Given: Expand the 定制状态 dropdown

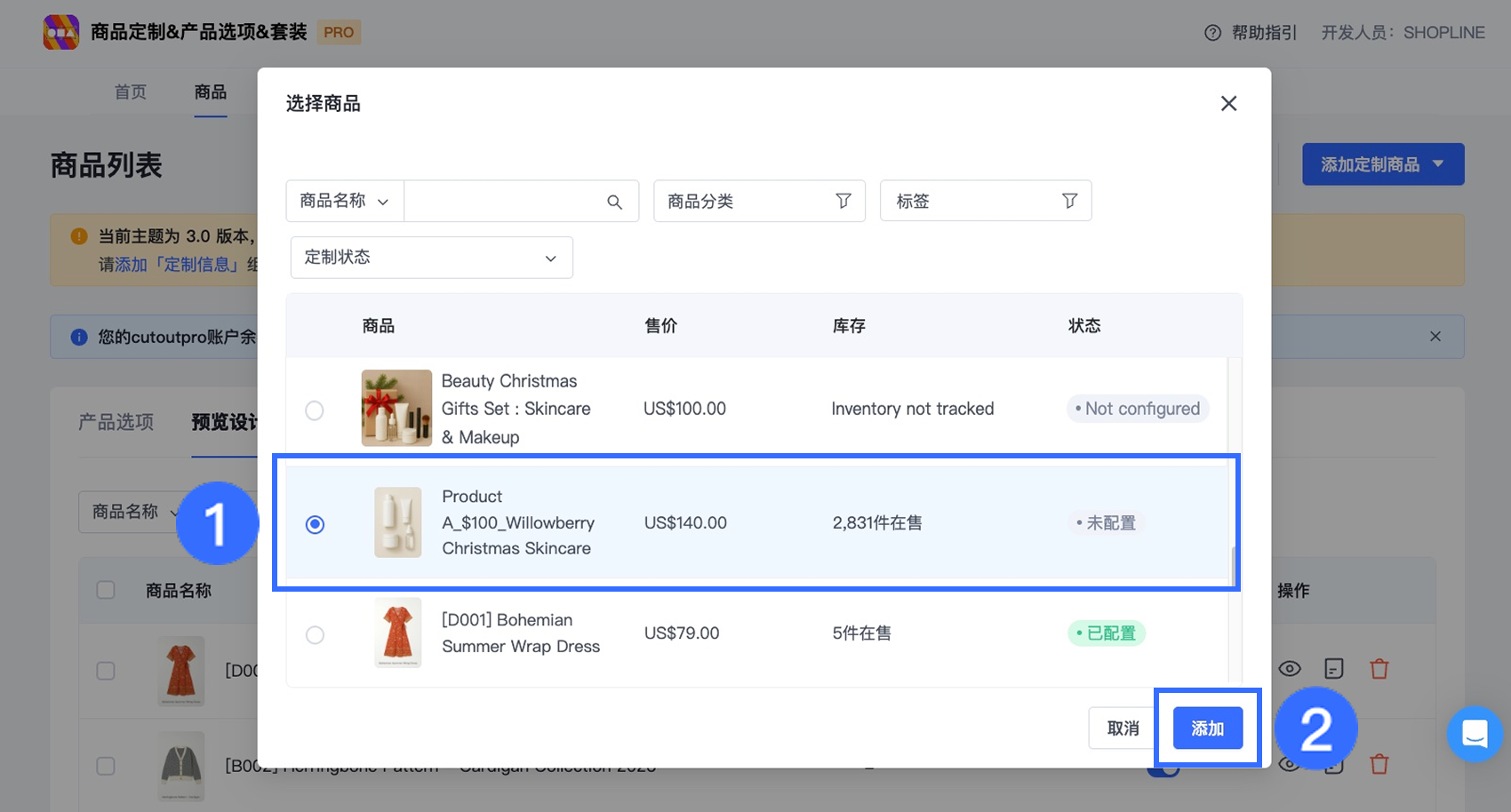Looking at the screenshot, I should click(431, 258).
